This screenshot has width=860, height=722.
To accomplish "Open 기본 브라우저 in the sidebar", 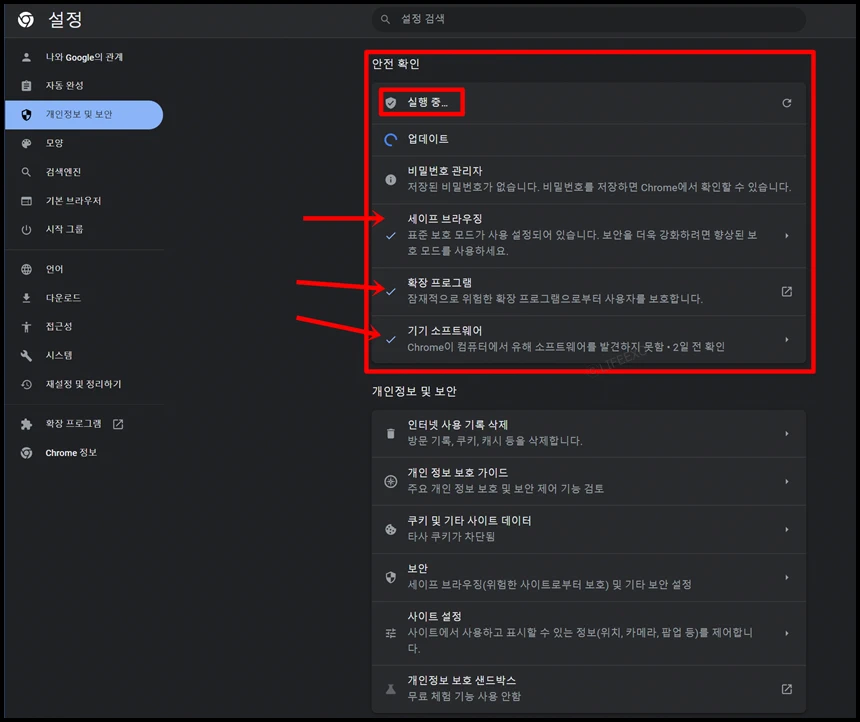I will point(84,201).
